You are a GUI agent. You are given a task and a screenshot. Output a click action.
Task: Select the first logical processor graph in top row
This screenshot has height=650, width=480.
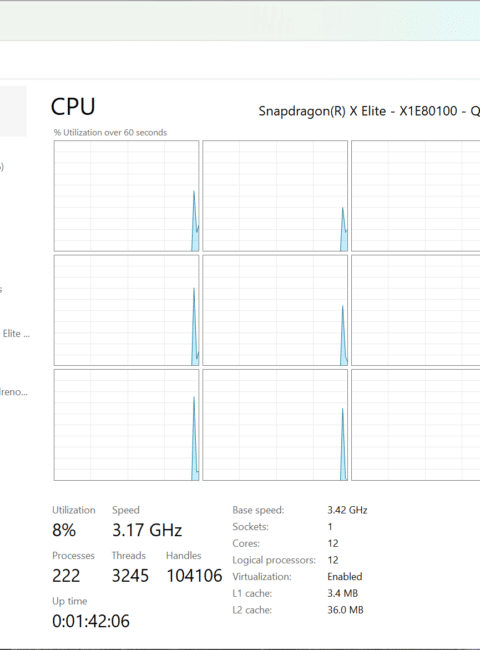(126, 196)
